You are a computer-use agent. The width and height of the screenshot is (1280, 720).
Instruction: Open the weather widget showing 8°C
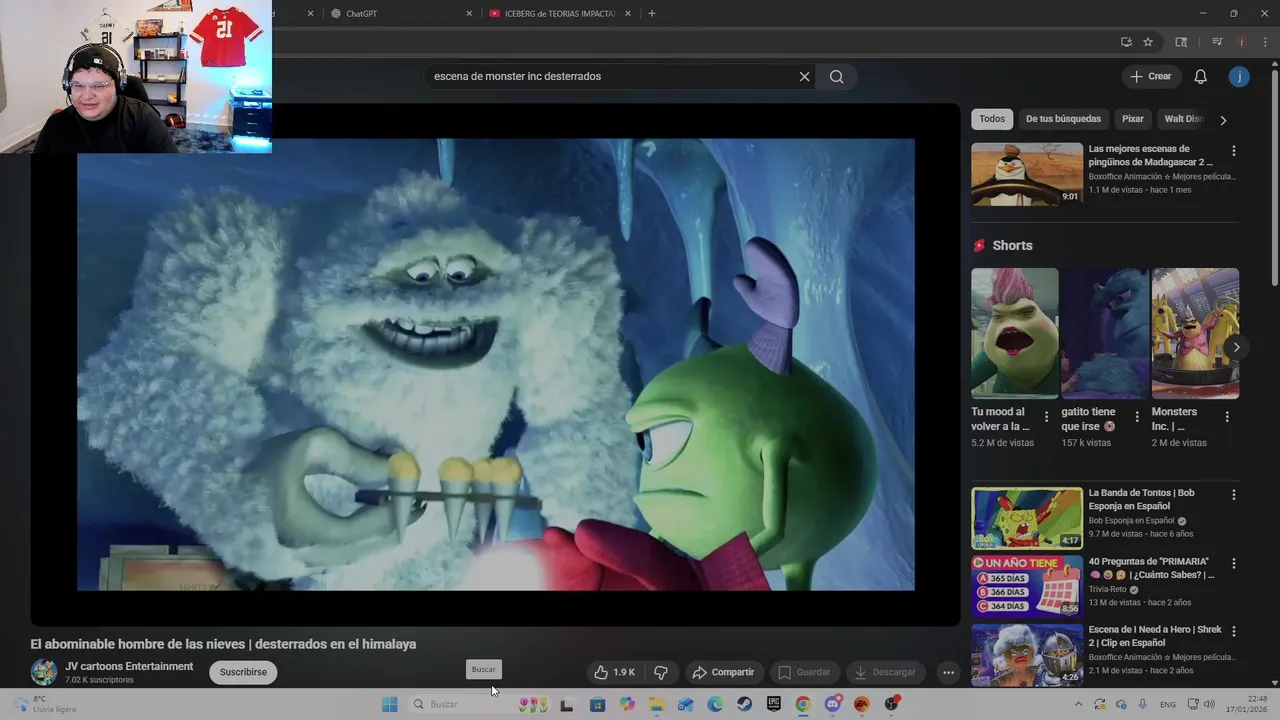tap(45, 704)
